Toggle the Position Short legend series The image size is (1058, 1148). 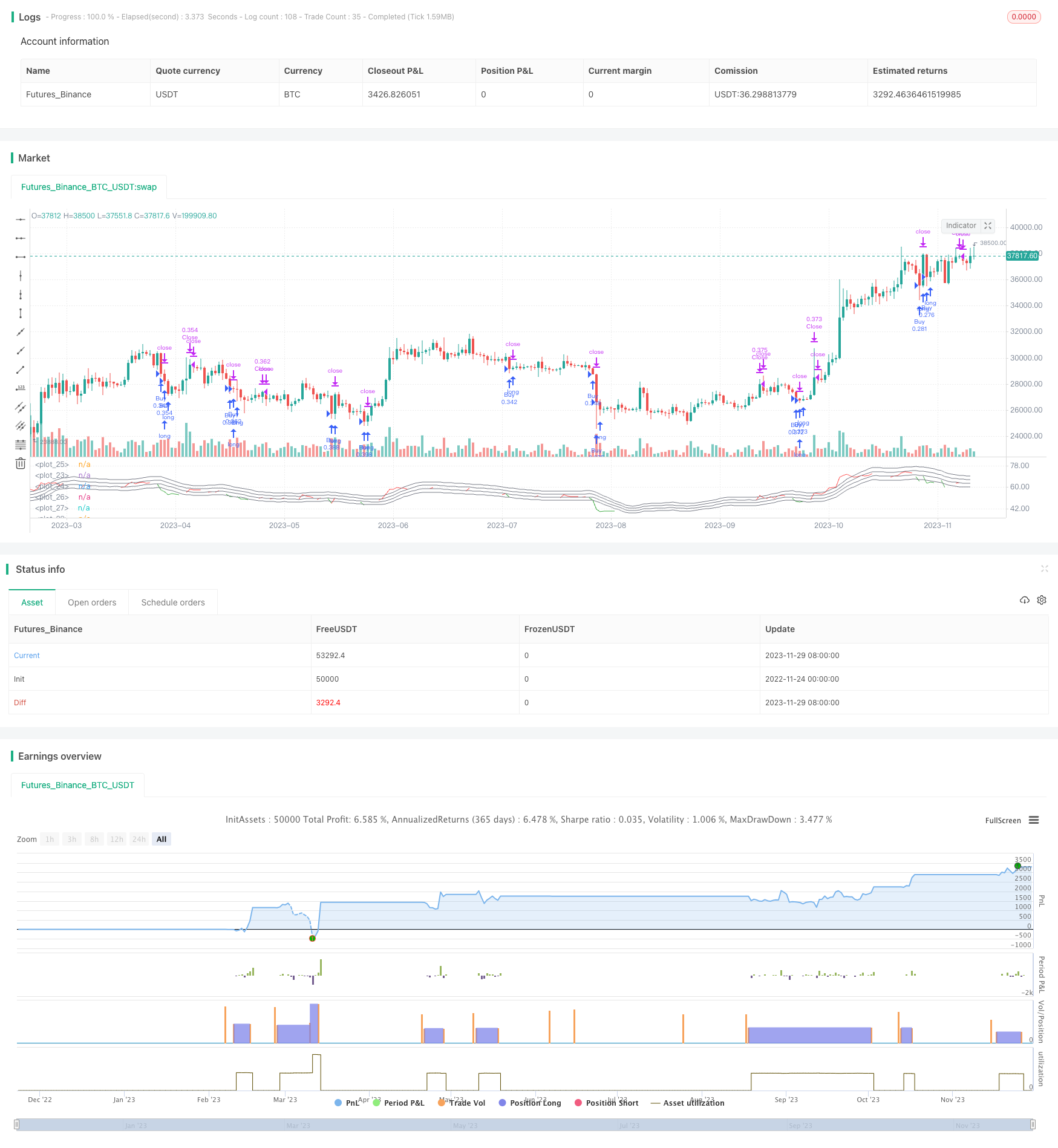click(x=607, y=1103)
